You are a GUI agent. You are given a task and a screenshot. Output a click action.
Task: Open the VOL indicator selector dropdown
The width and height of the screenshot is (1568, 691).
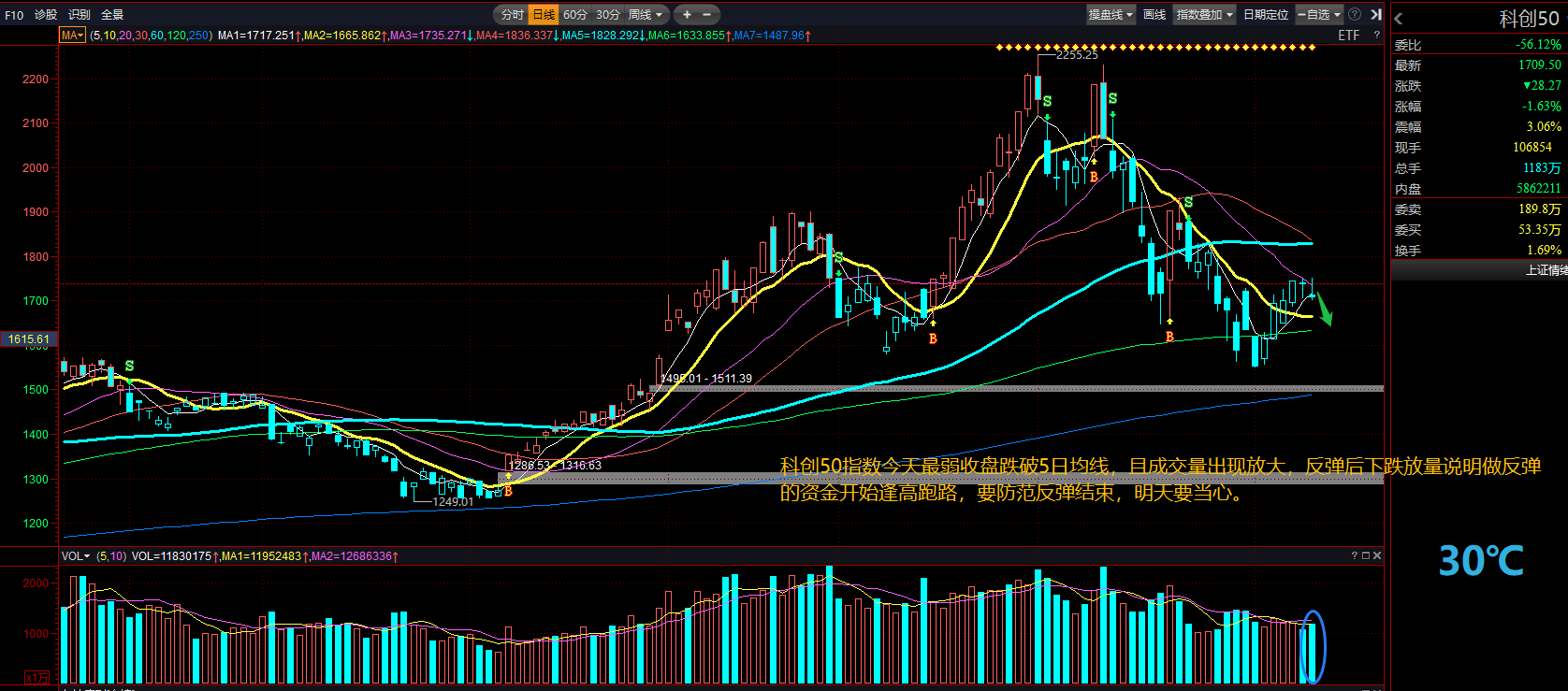click(x=76, y=556)
